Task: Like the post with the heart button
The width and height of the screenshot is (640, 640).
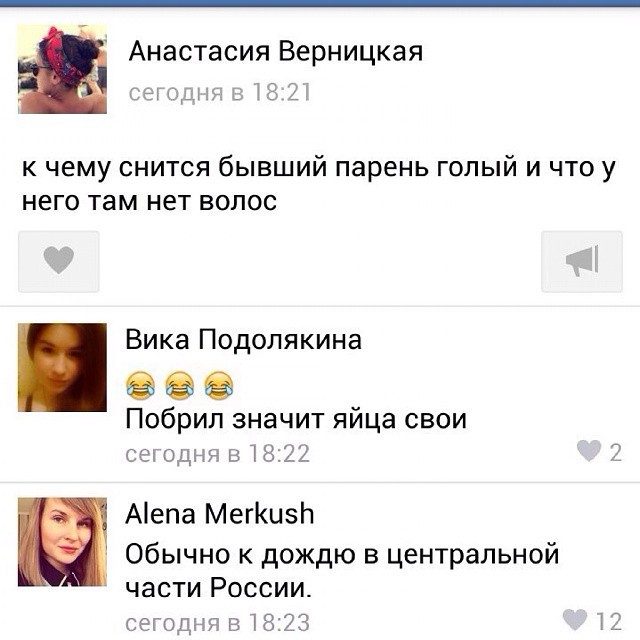Action: click(59, 261)
